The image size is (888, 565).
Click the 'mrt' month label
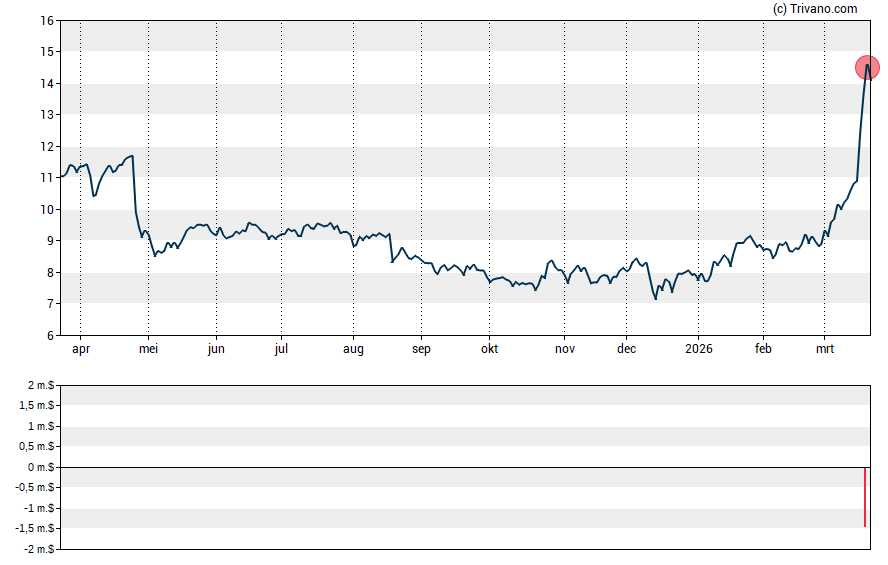pos(825,349)
